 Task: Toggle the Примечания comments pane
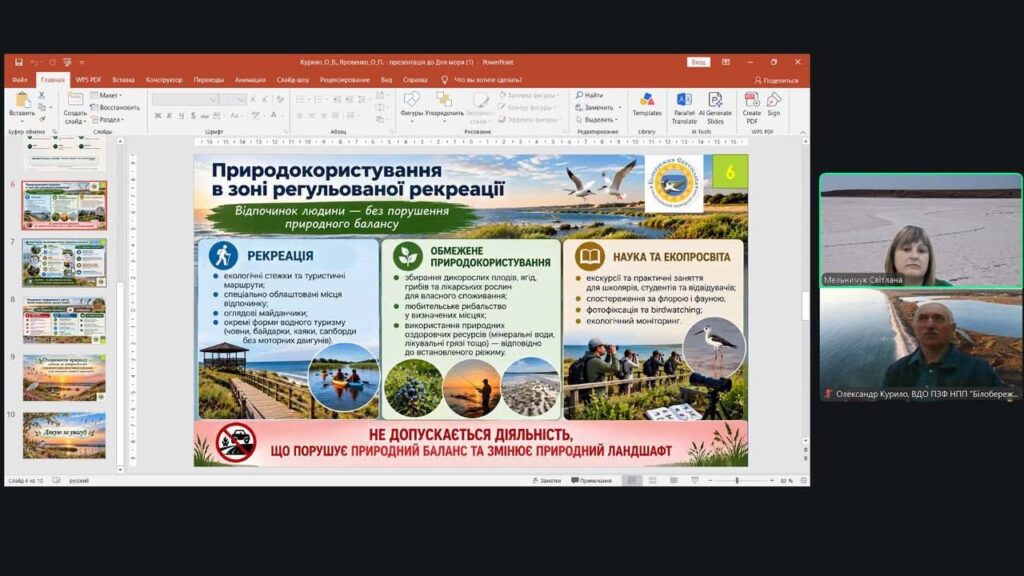[x=592, y=481]
